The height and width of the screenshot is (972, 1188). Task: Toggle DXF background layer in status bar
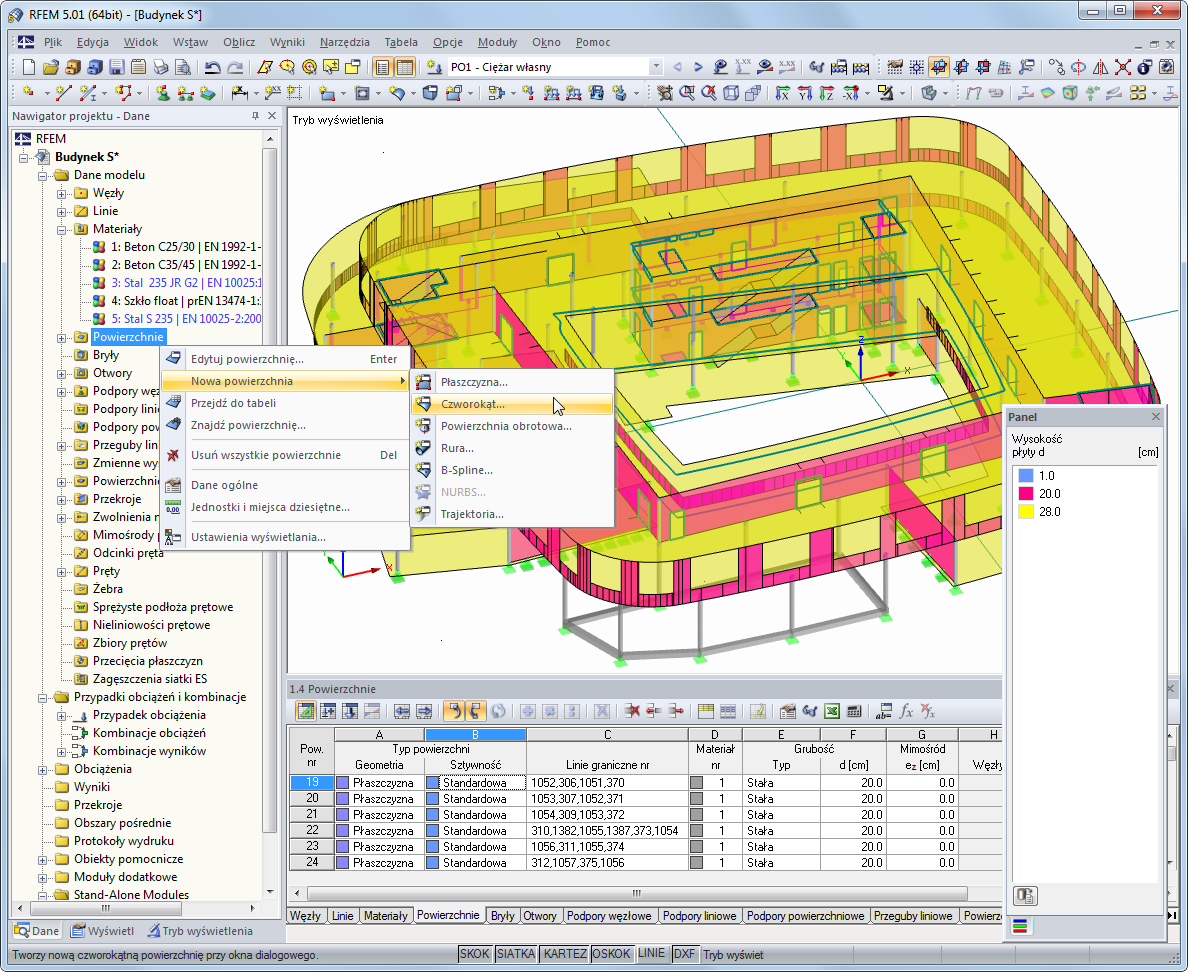coord(684,954)
